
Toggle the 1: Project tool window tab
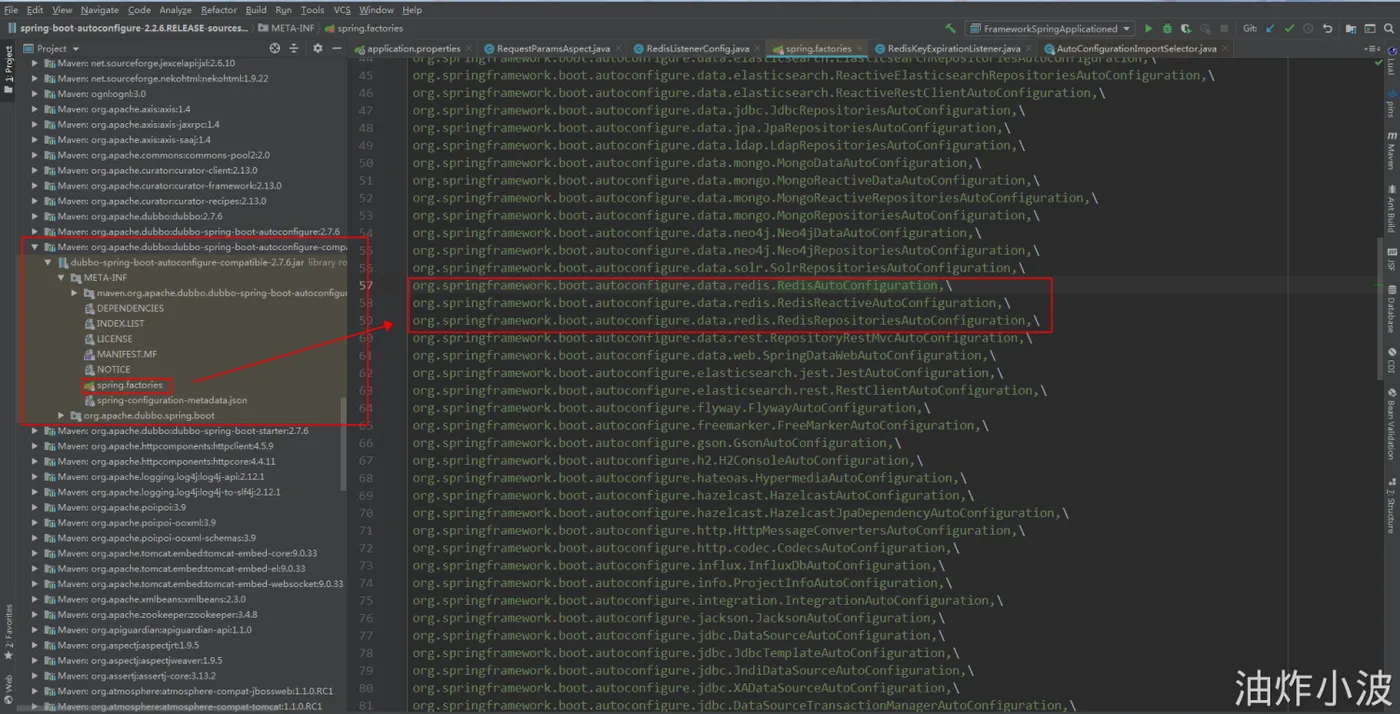[x=8, y=70]
